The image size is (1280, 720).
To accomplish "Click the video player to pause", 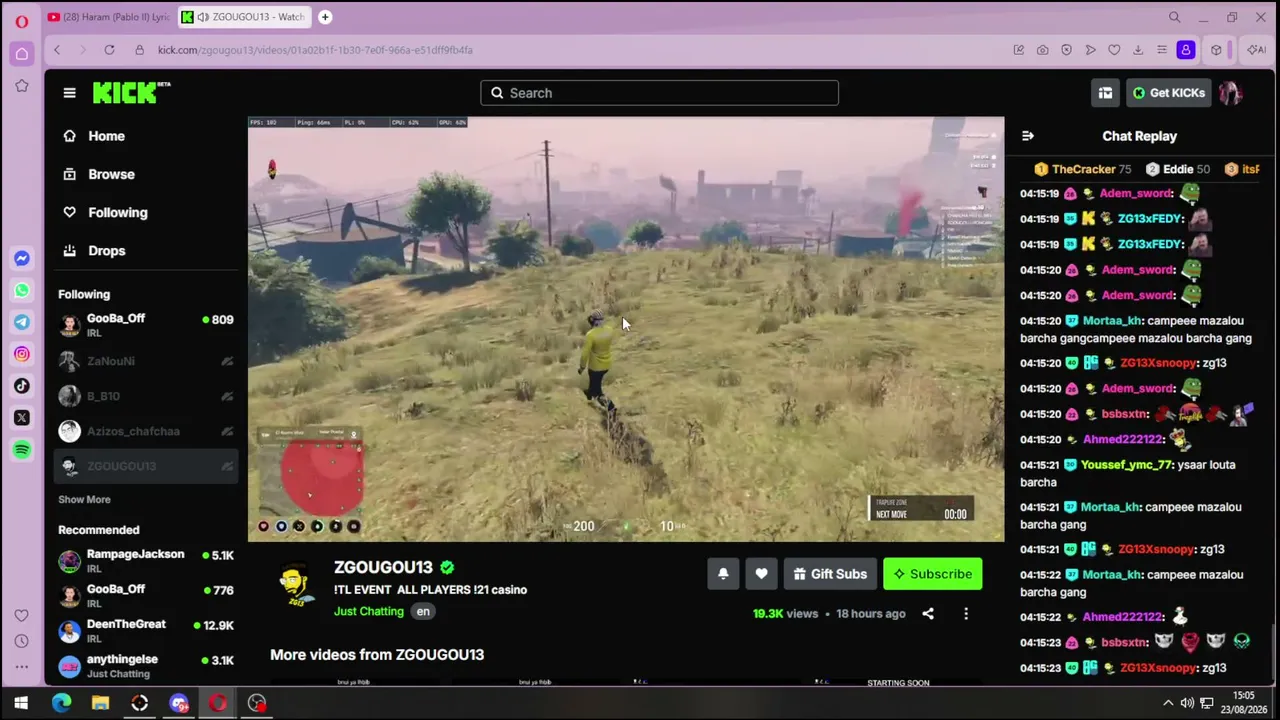I will pos(626,330).
